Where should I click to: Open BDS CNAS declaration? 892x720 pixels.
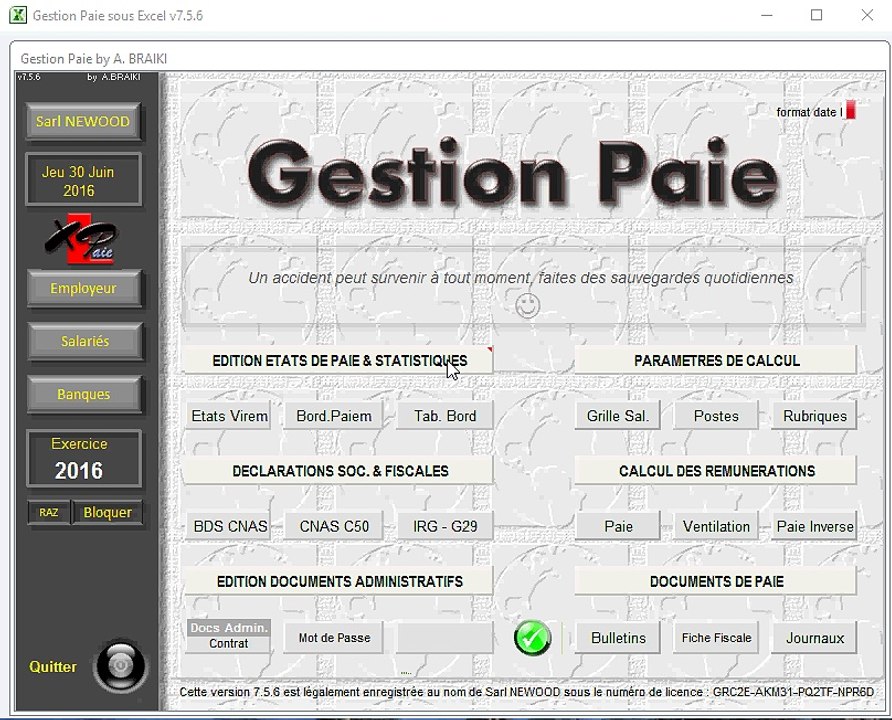click(229, 526)
